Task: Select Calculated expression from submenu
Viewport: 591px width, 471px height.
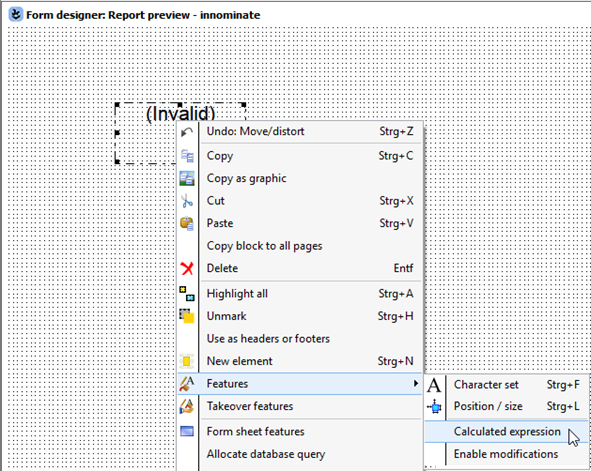Action: pyautogui.click(x=507, y=431)
